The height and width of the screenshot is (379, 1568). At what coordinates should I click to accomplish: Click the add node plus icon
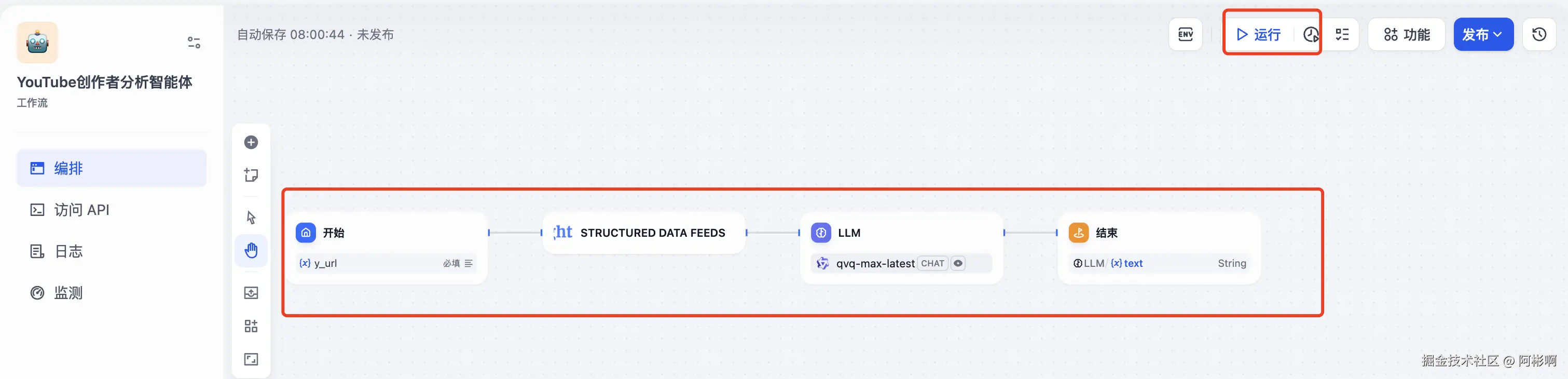tap(251, 143)
